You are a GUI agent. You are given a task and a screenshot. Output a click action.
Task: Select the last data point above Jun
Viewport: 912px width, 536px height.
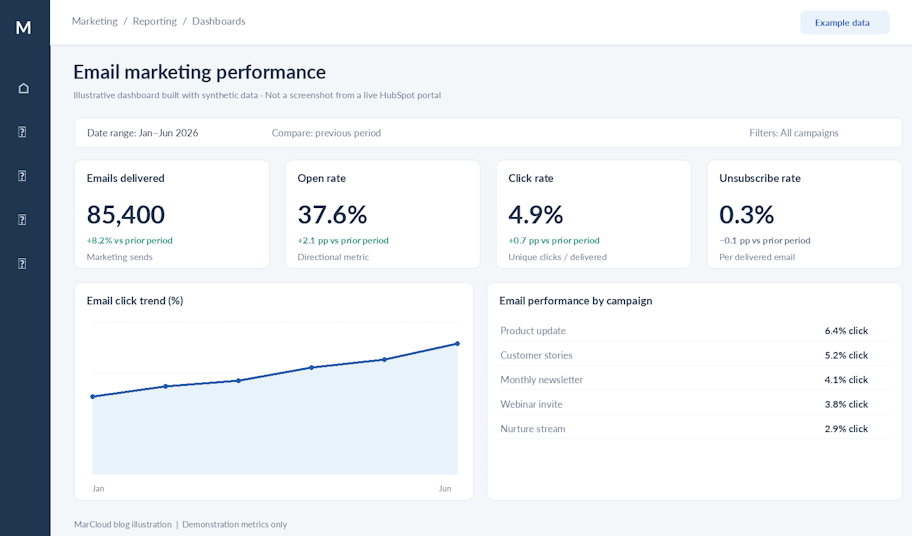(458, 344)
